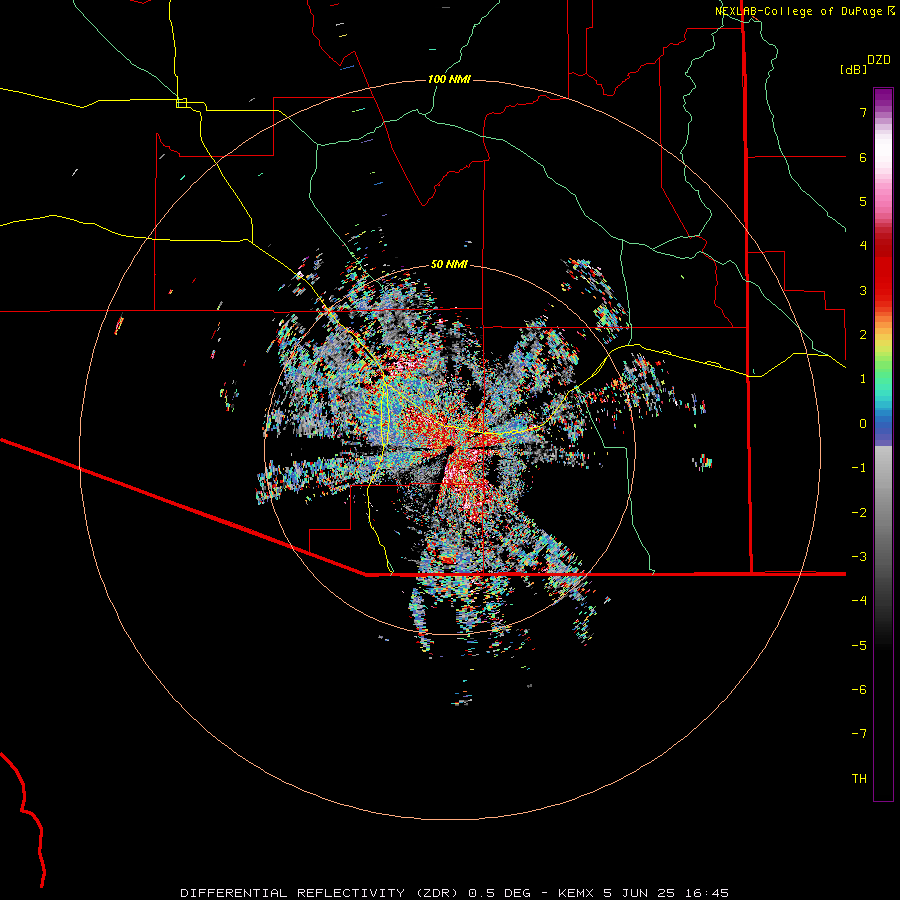The image size is (900, 900).
Task: Click the 2 value on color scale
Action: pos(863,335)
